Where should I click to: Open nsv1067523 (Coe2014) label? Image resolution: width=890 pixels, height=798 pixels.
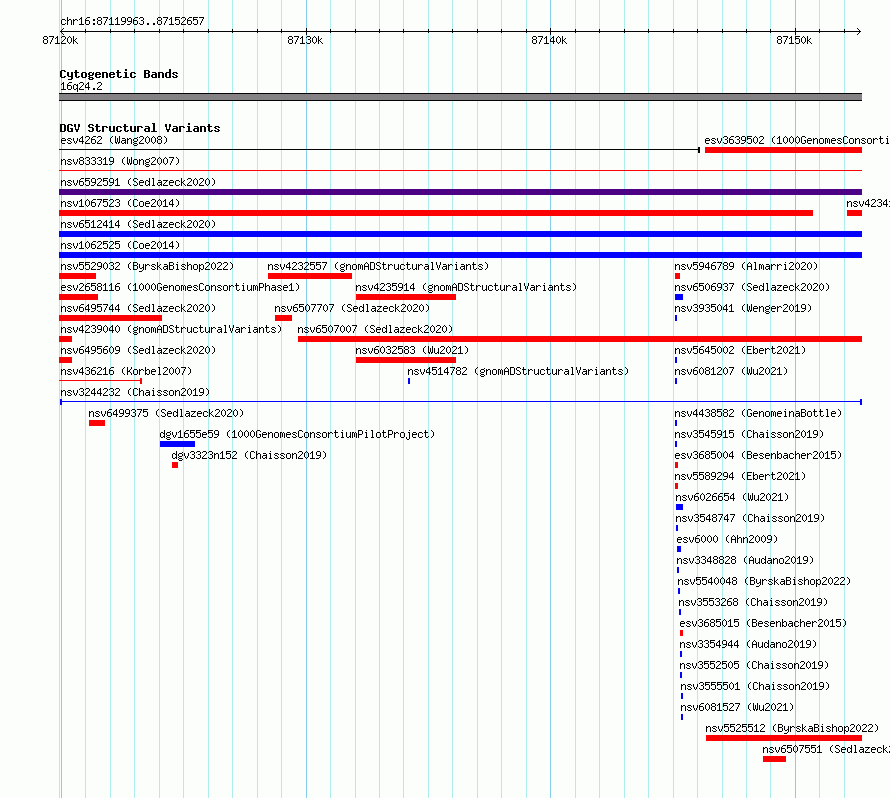point(120,203)
